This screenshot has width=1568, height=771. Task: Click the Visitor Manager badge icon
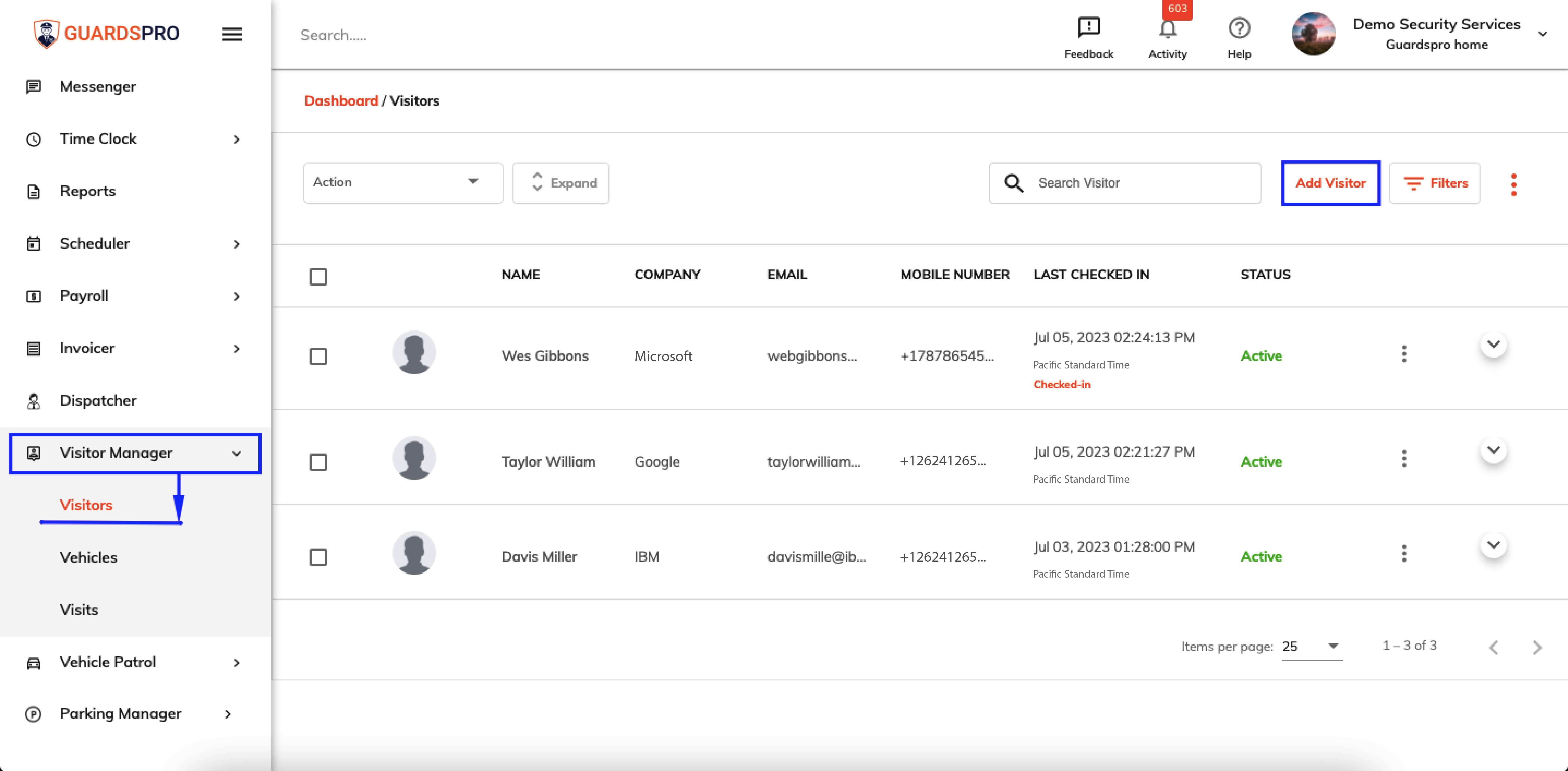coord(33,453)
